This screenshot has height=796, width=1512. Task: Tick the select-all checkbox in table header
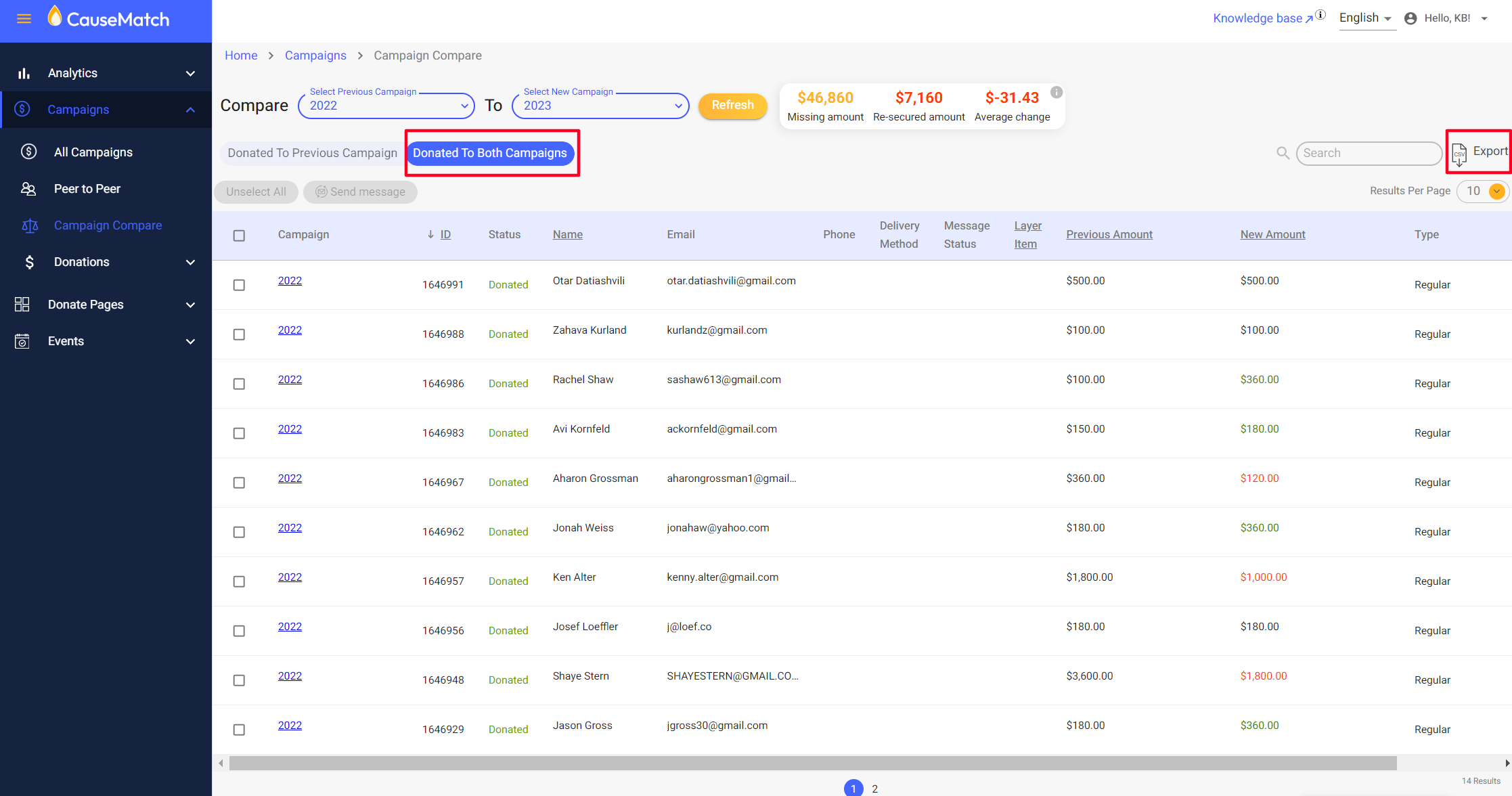[x=239, y=236]
